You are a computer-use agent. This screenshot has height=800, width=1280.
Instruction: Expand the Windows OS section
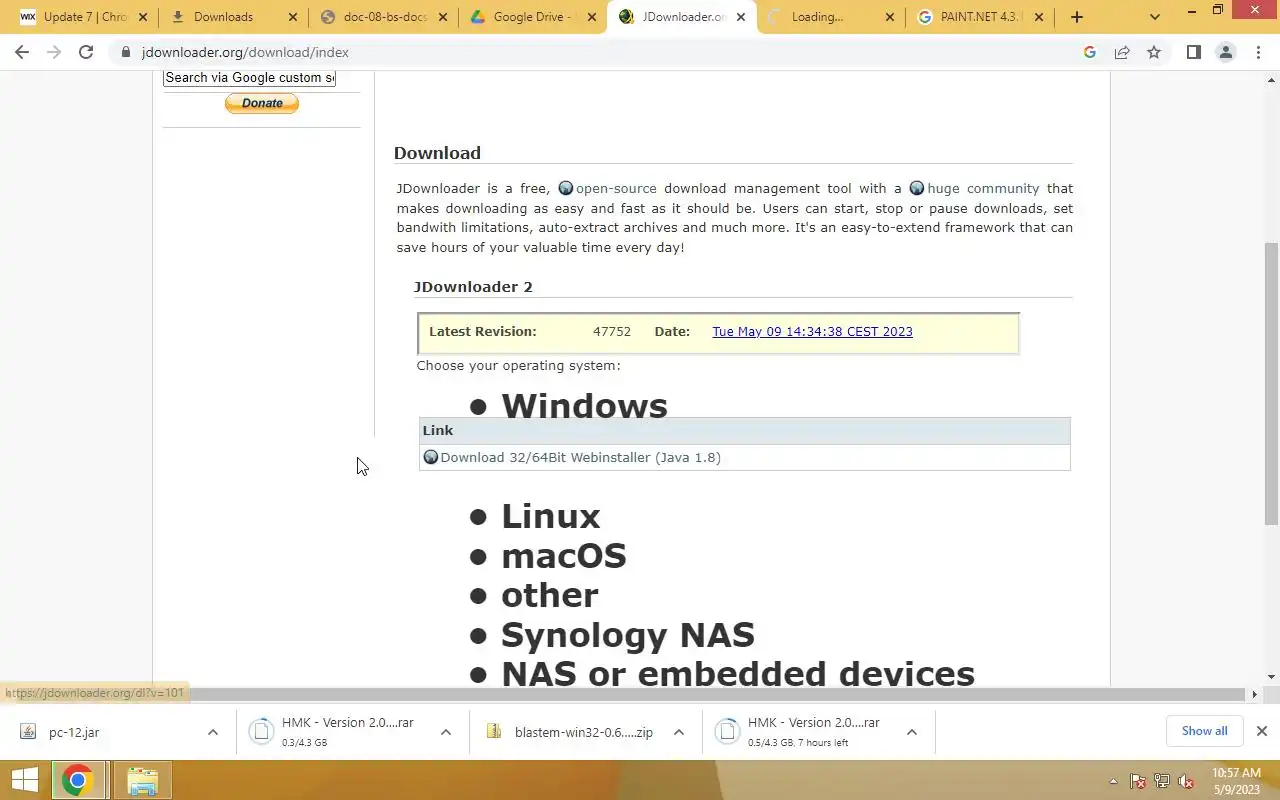tap(584, 406)
